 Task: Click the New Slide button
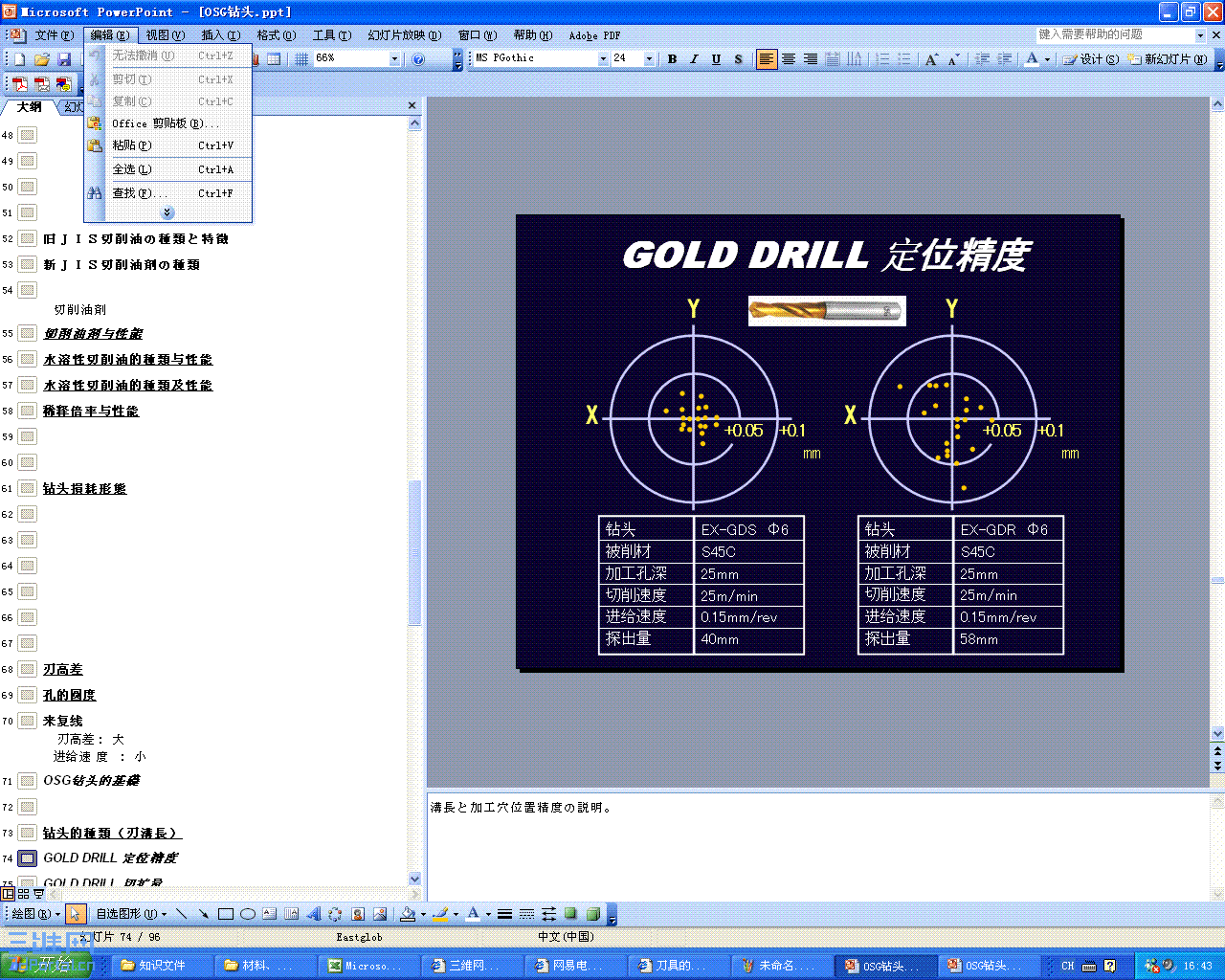[x=1167, y=59]
